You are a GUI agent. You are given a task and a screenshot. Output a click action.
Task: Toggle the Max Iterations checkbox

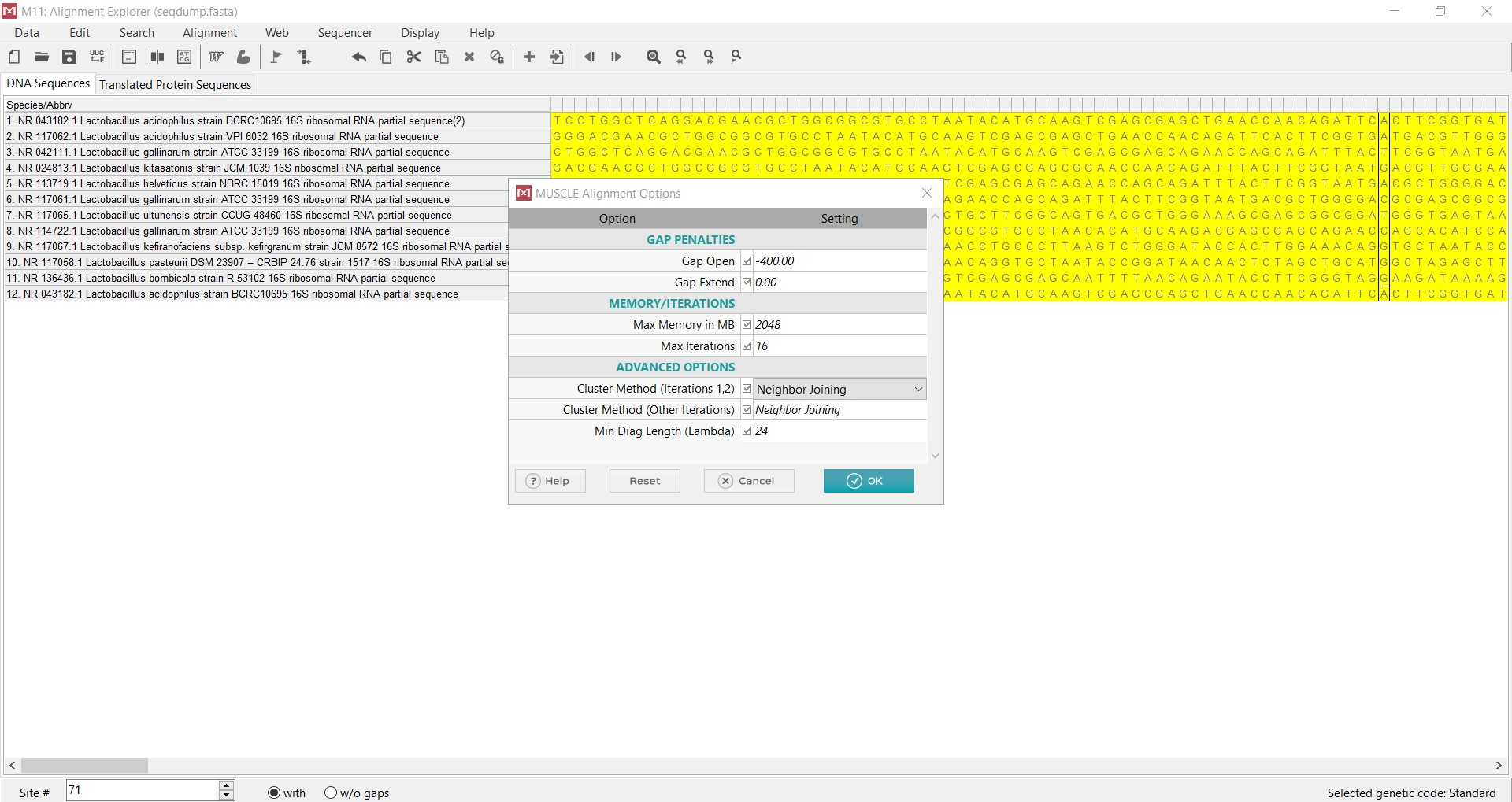[747, 346]
